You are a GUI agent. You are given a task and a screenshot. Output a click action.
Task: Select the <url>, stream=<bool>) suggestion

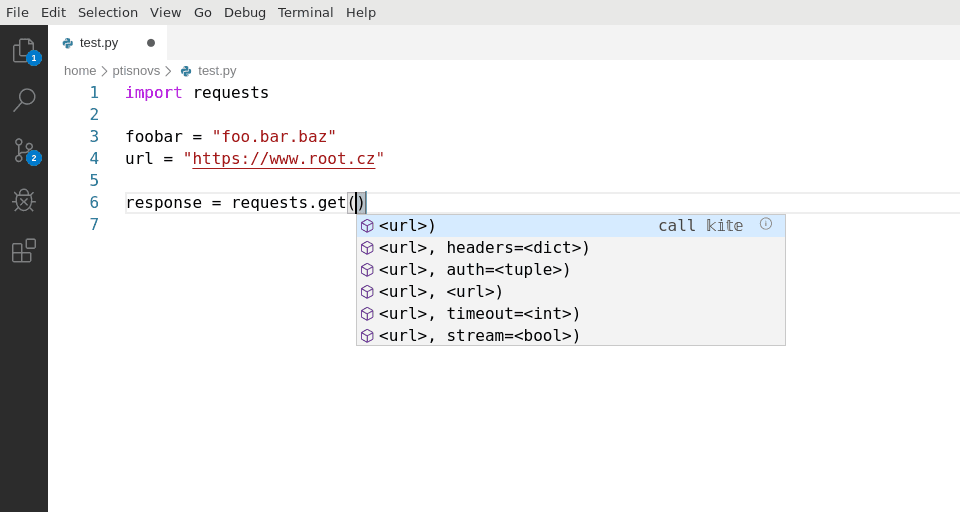[x=571, y=336]
